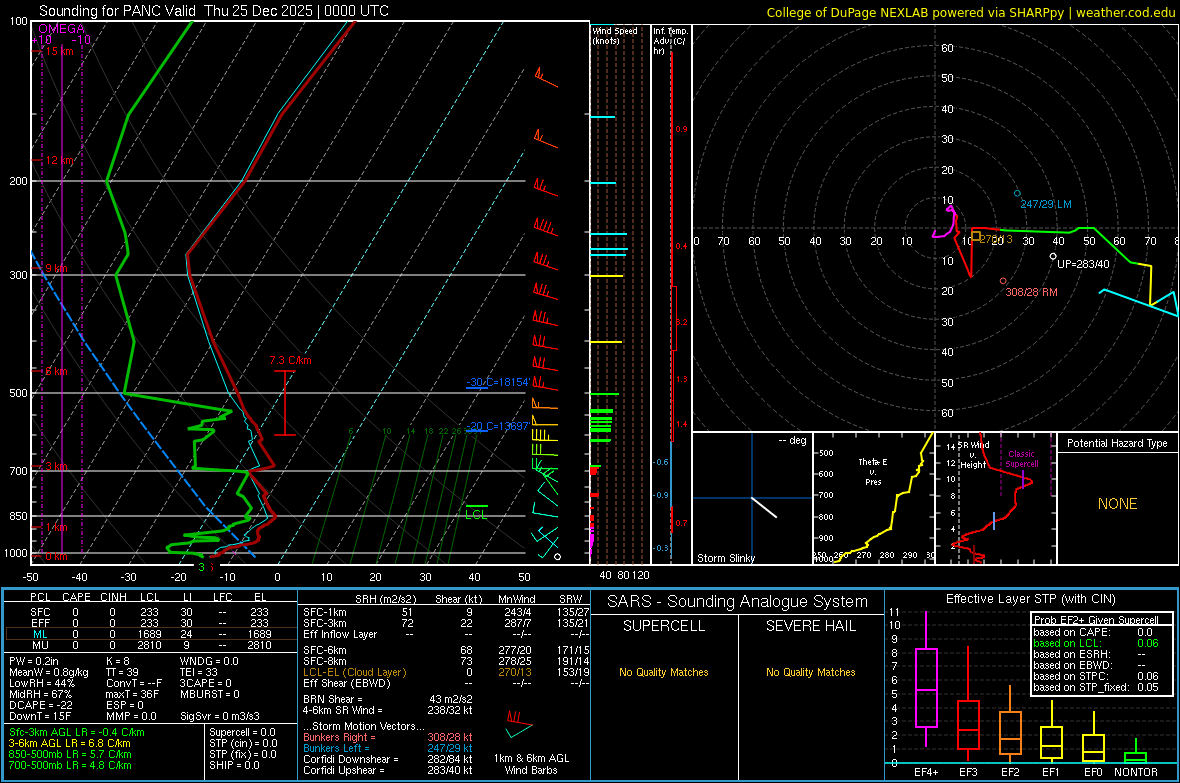Screen dimensions: 1180x783
Task: Select the '308/28 RM' hodograph label
Action: [1031, 292]
